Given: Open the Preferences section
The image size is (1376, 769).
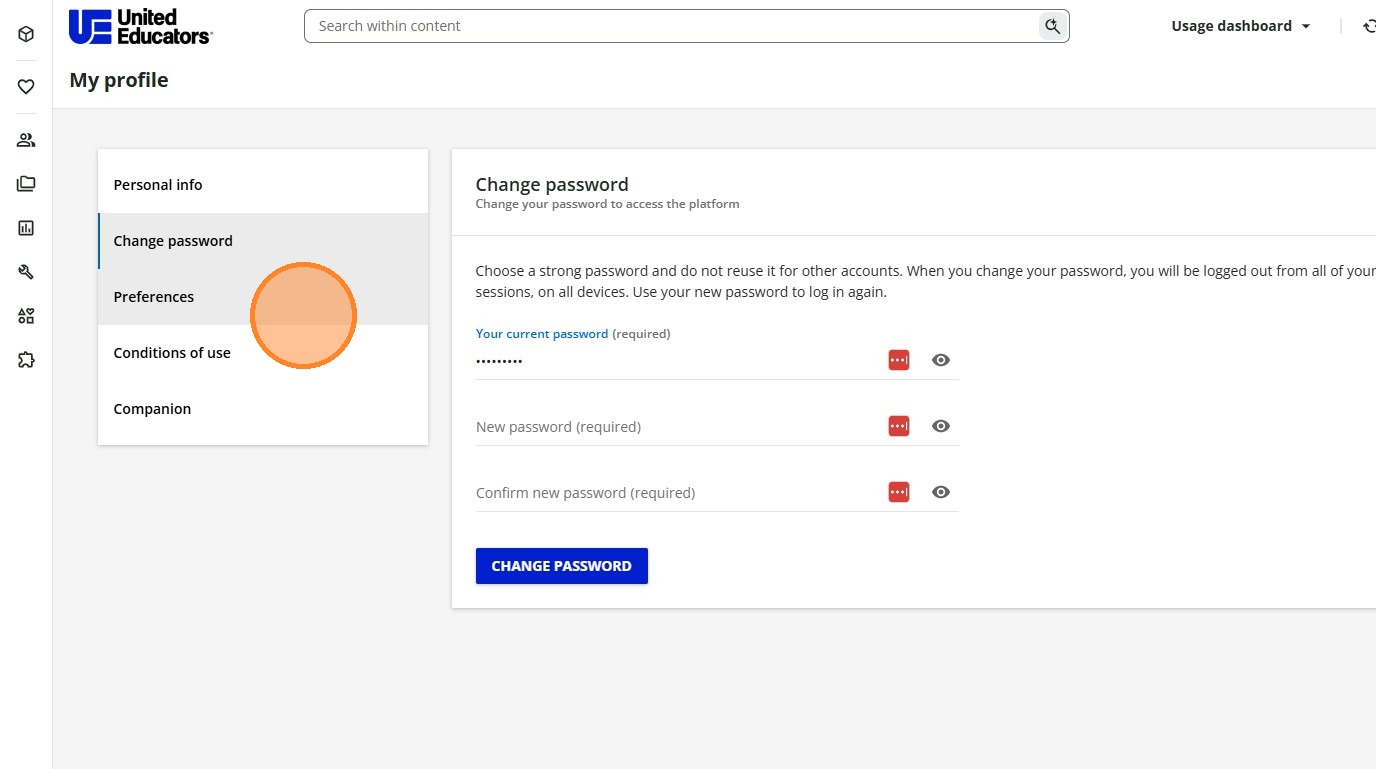Looking at the screenshot, I should coord(263,297).
